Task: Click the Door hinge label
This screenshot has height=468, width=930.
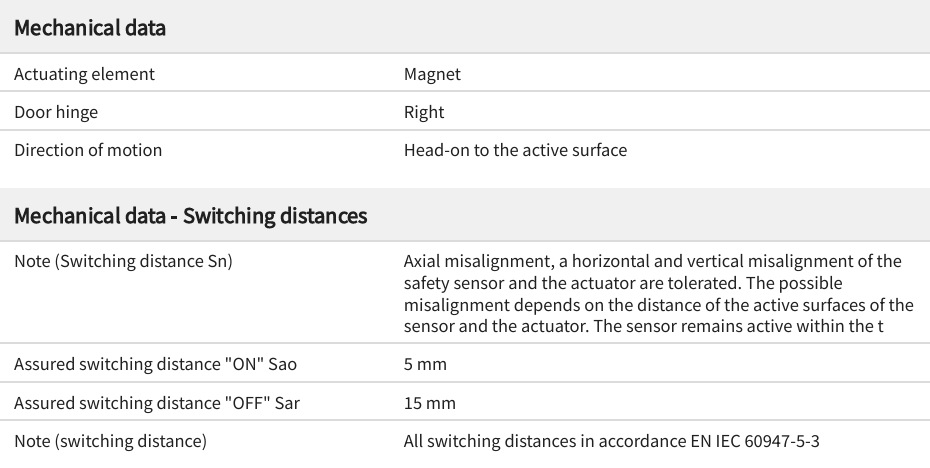Action: 56,112
